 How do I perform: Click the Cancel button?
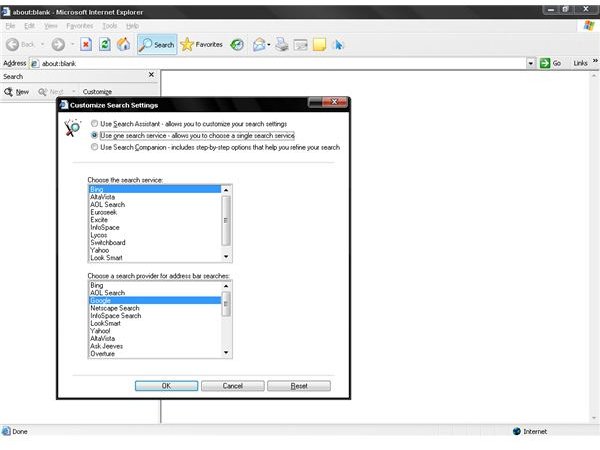[233, 386]
